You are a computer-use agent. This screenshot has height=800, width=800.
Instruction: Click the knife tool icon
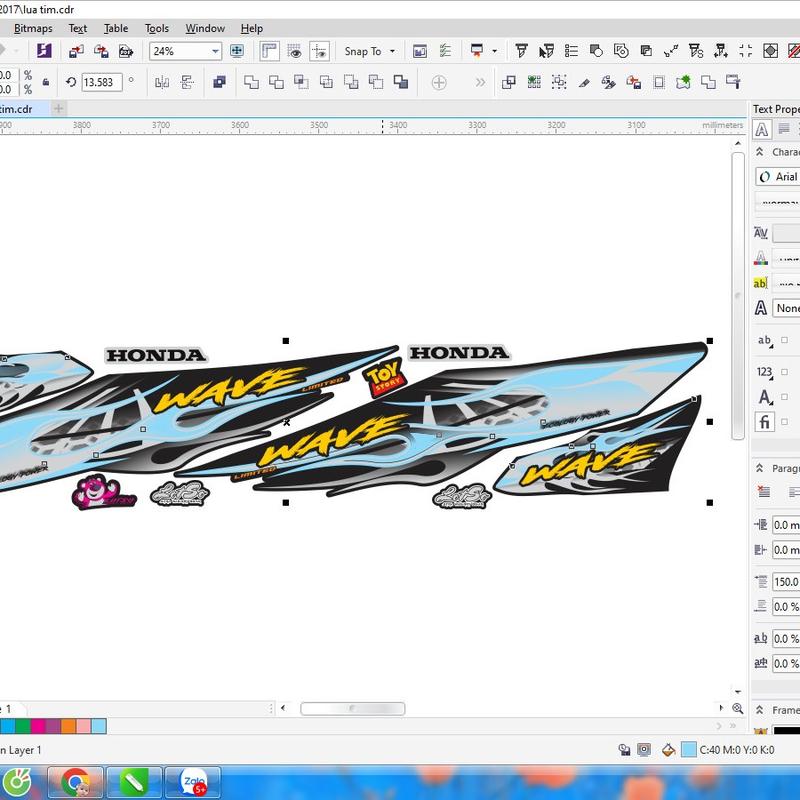coord(584,82)
